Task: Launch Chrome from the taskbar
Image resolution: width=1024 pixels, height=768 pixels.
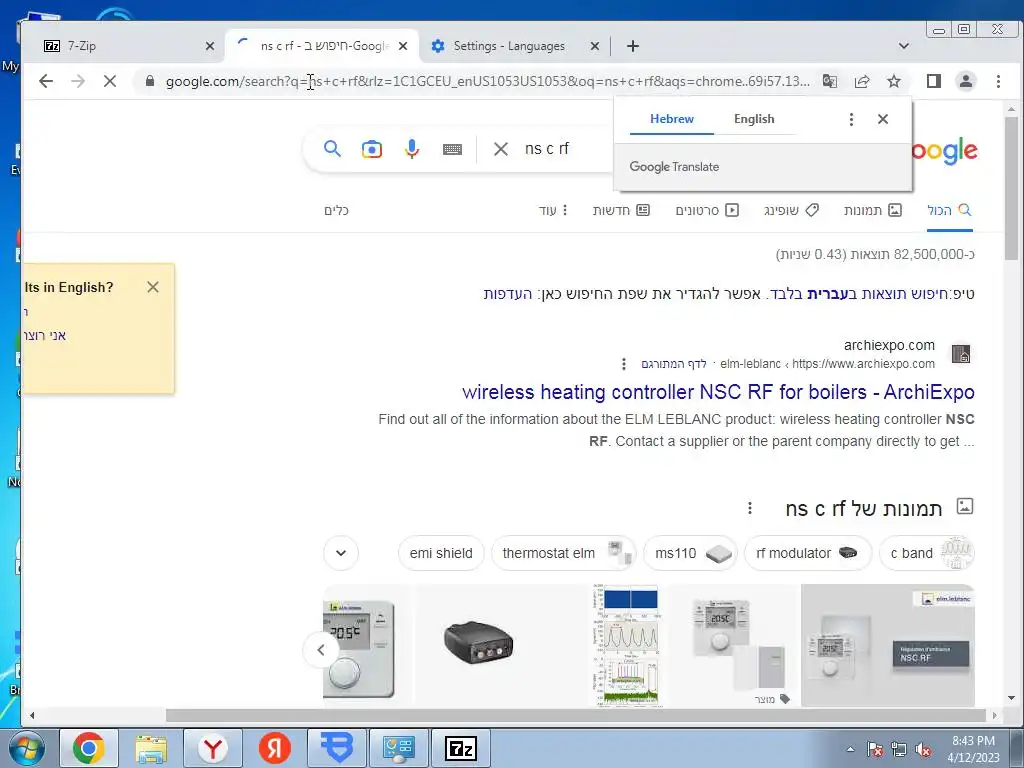Action: [89, 748]
